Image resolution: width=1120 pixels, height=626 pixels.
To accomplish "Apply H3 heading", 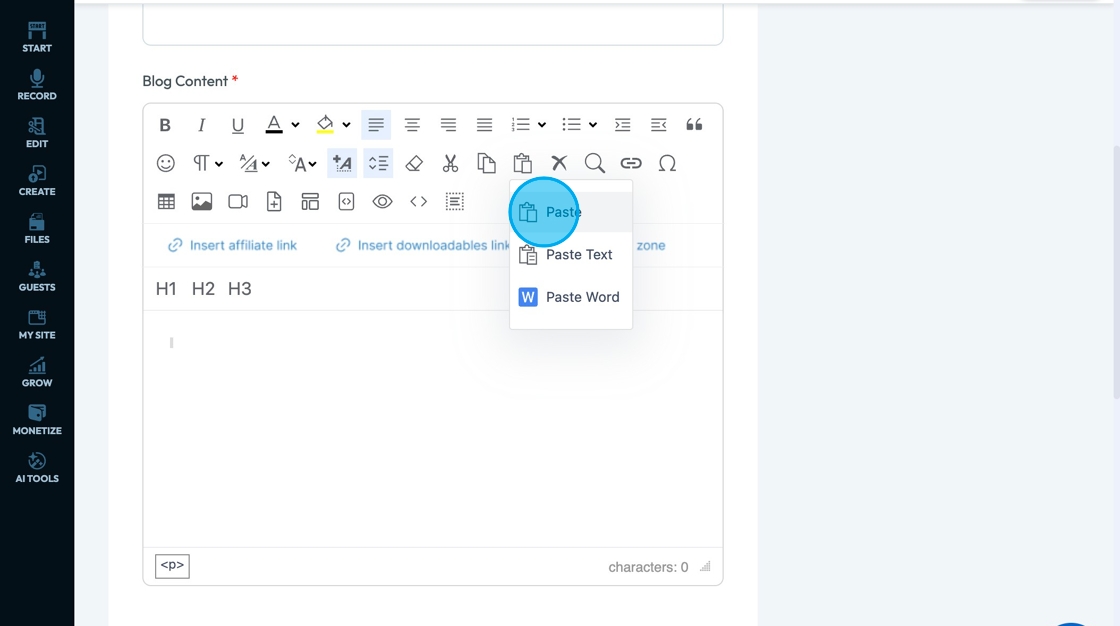I will point(240,289).
